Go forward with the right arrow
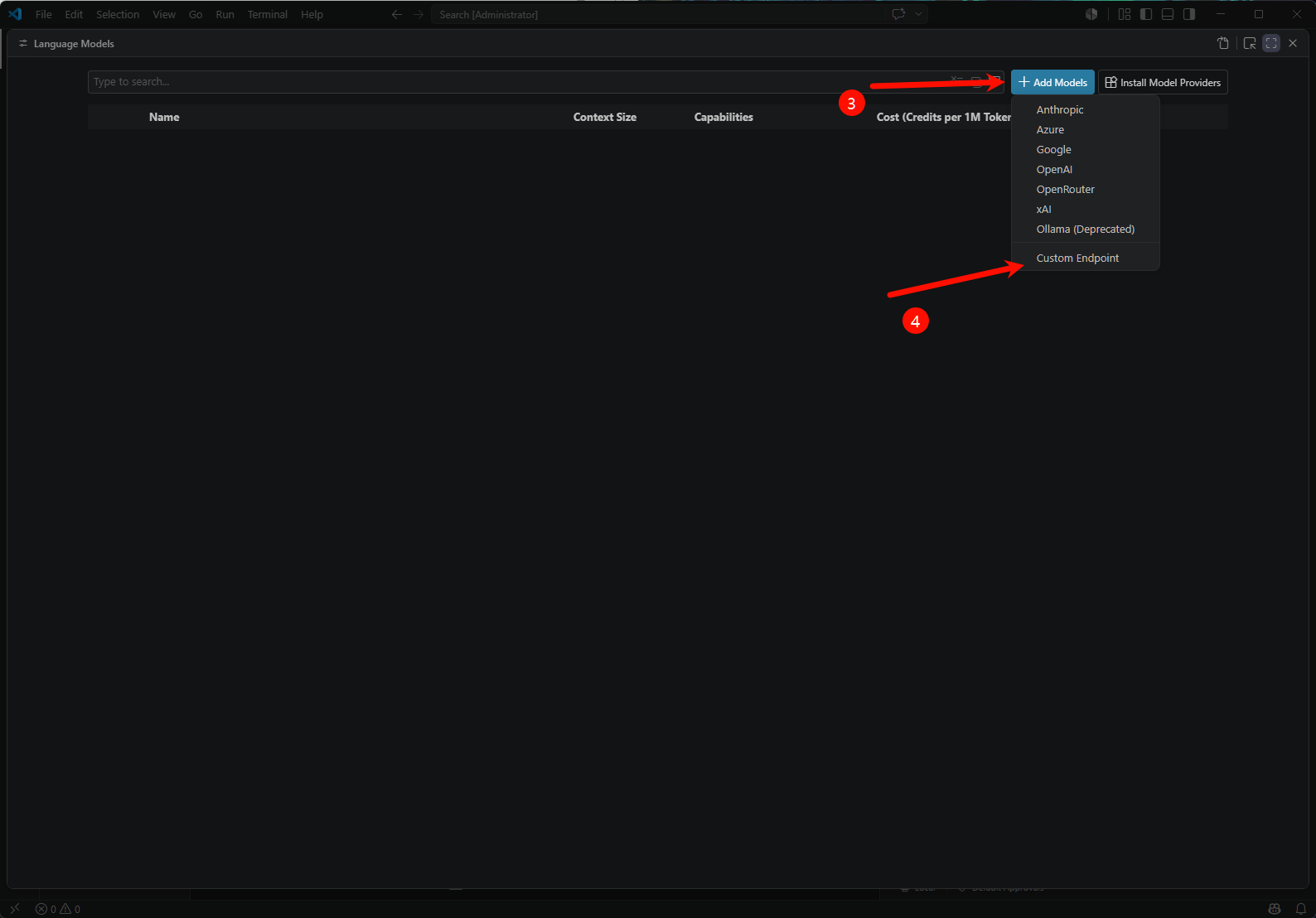 (x=419, y=14)
